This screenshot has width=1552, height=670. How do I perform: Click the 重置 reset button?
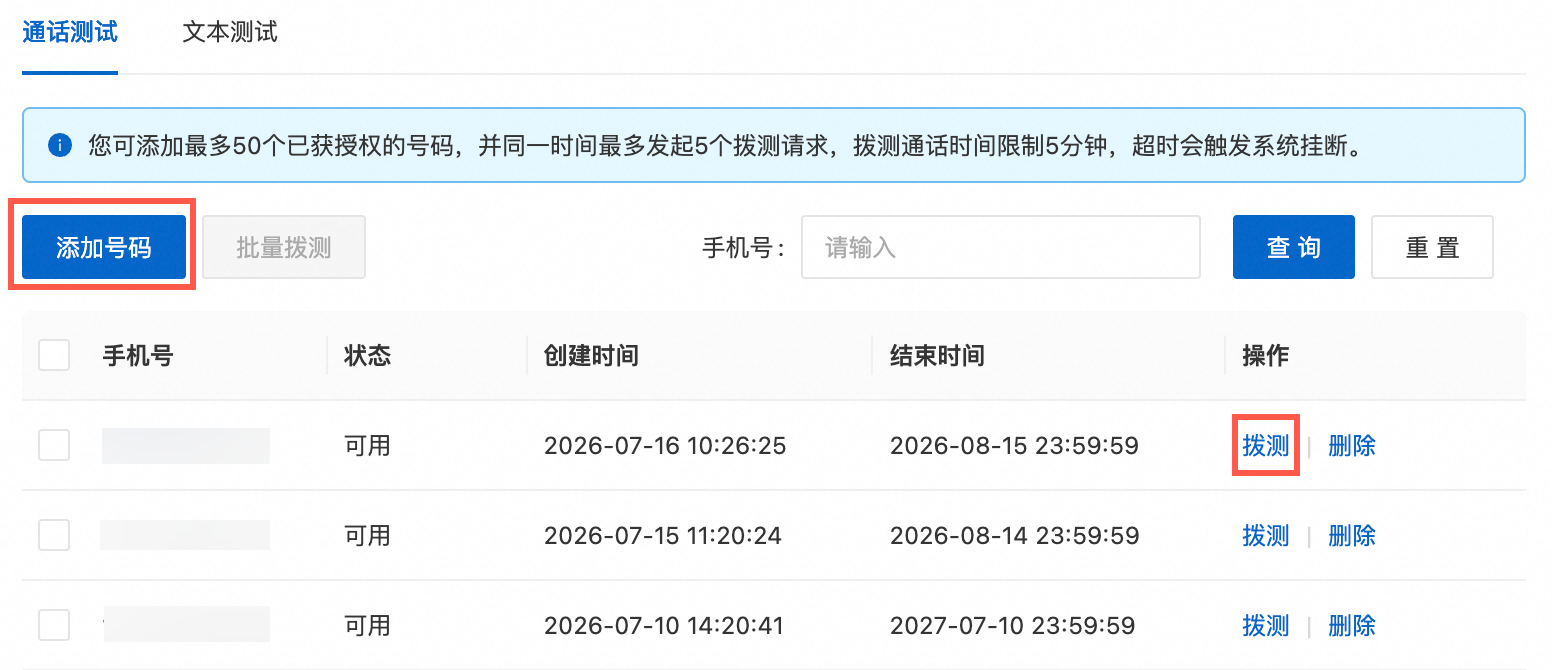tap(1432, 247)
